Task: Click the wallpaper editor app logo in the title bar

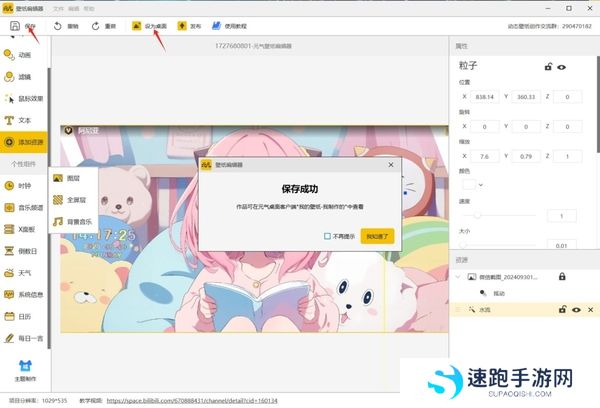Action: point(8,8)
